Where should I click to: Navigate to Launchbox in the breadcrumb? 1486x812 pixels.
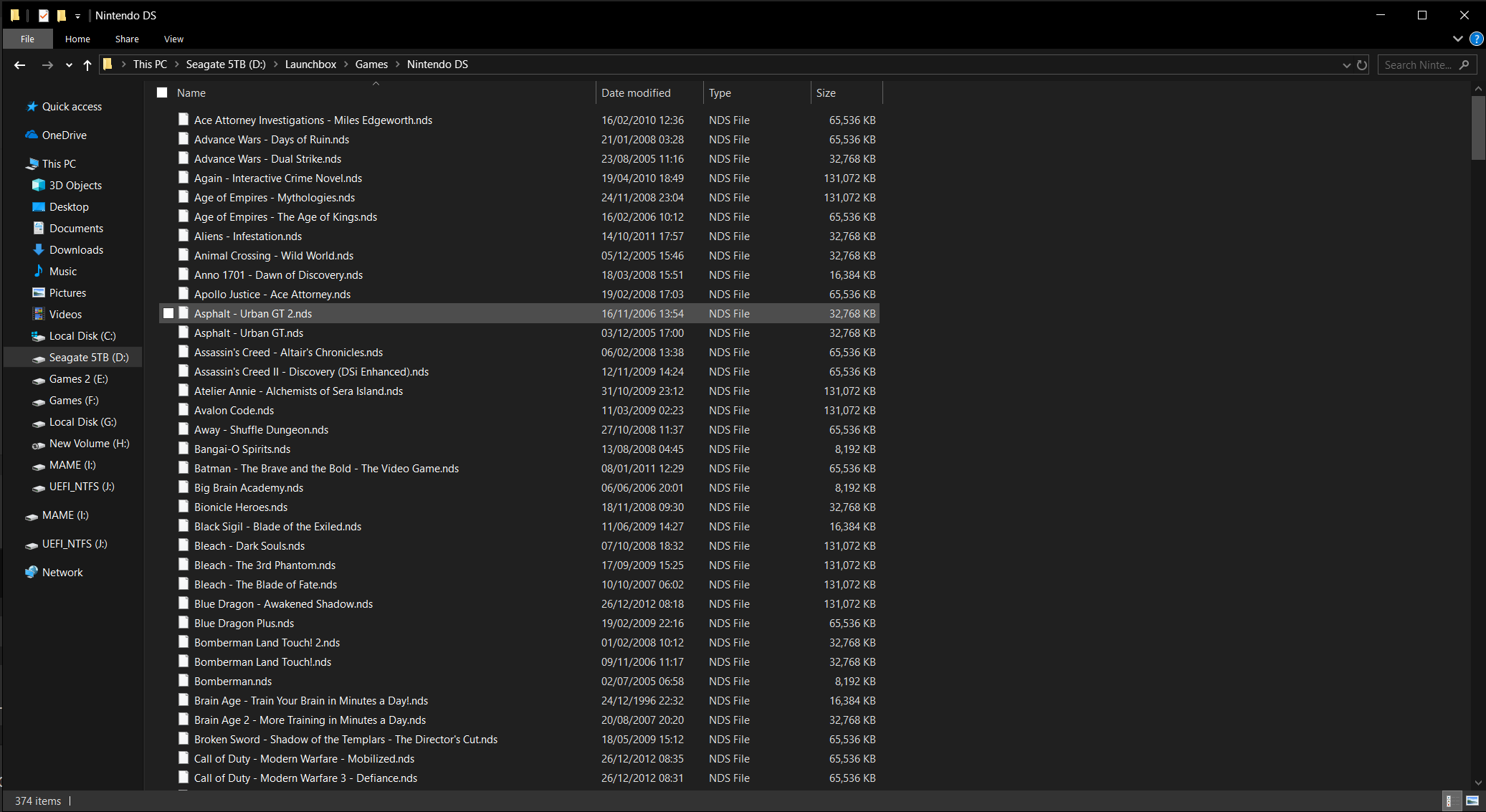point(310,65)
